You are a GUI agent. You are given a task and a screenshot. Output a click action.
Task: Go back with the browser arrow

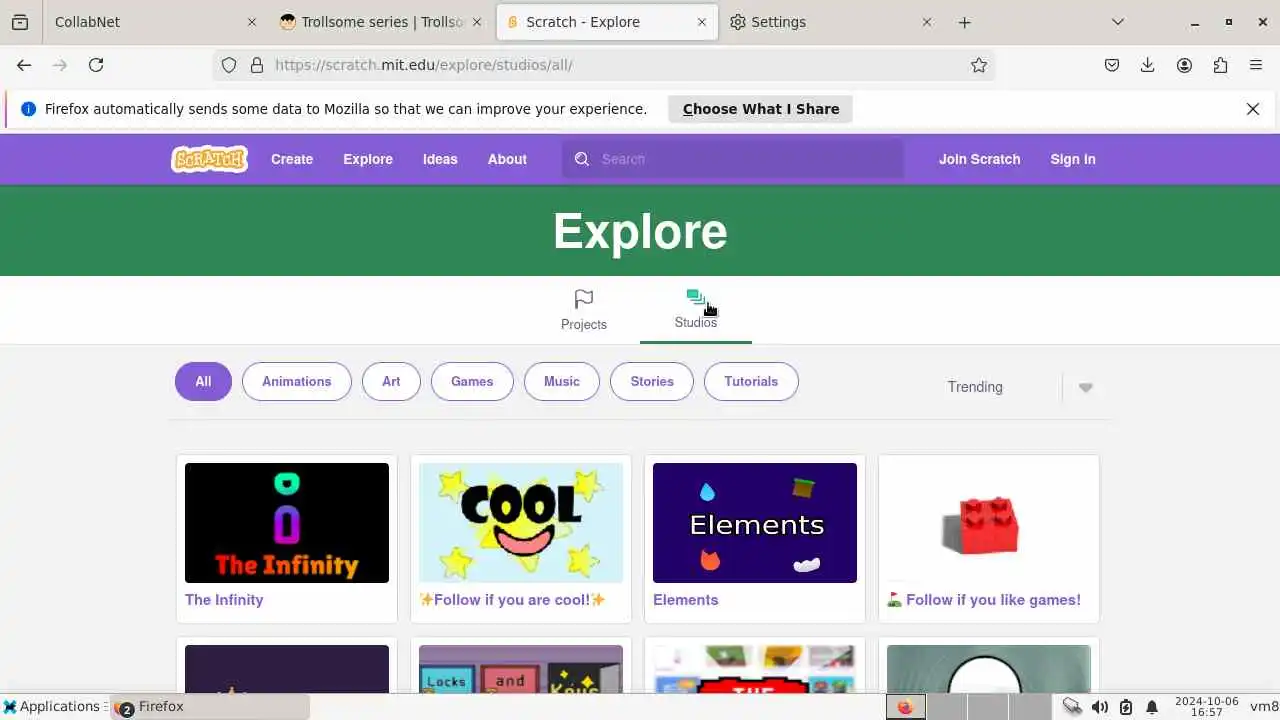pyautogui.click(x=24, y=65)
